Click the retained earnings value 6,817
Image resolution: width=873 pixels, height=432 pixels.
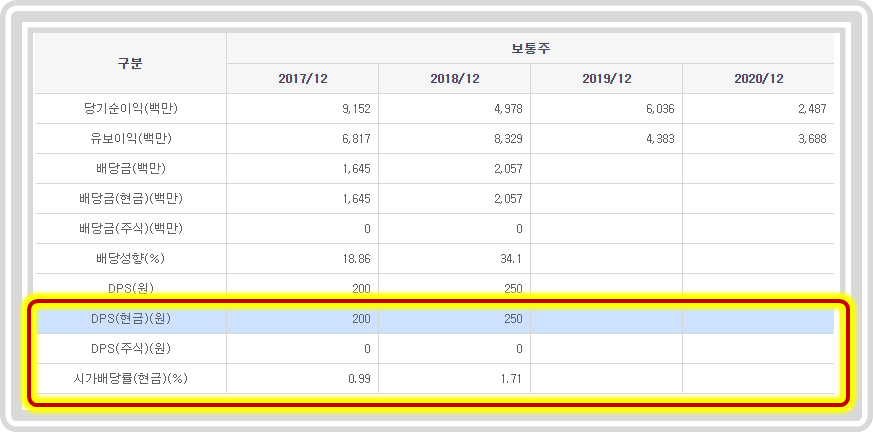[x=356, y=139]
